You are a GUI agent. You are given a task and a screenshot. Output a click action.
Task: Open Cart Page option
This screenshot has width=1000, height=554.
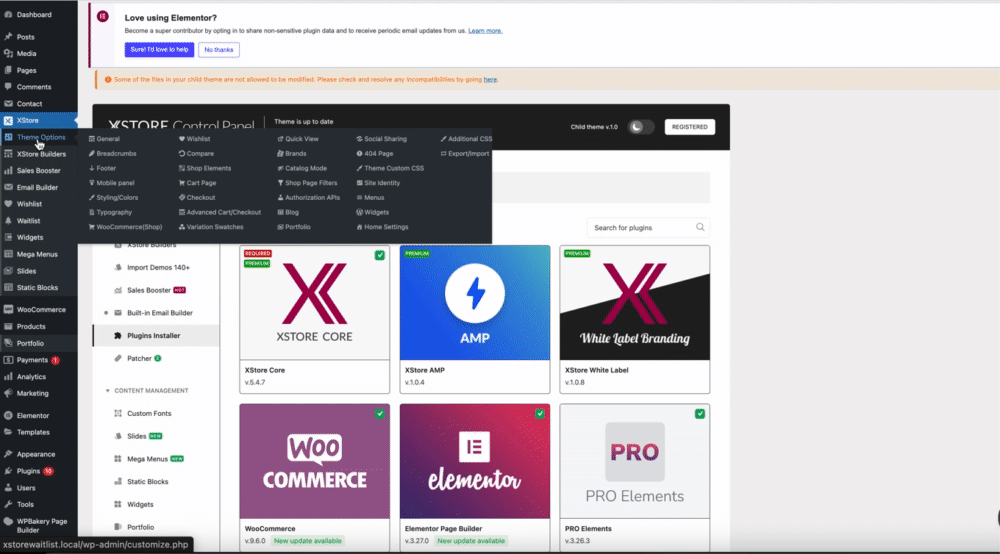coord(197,183)
